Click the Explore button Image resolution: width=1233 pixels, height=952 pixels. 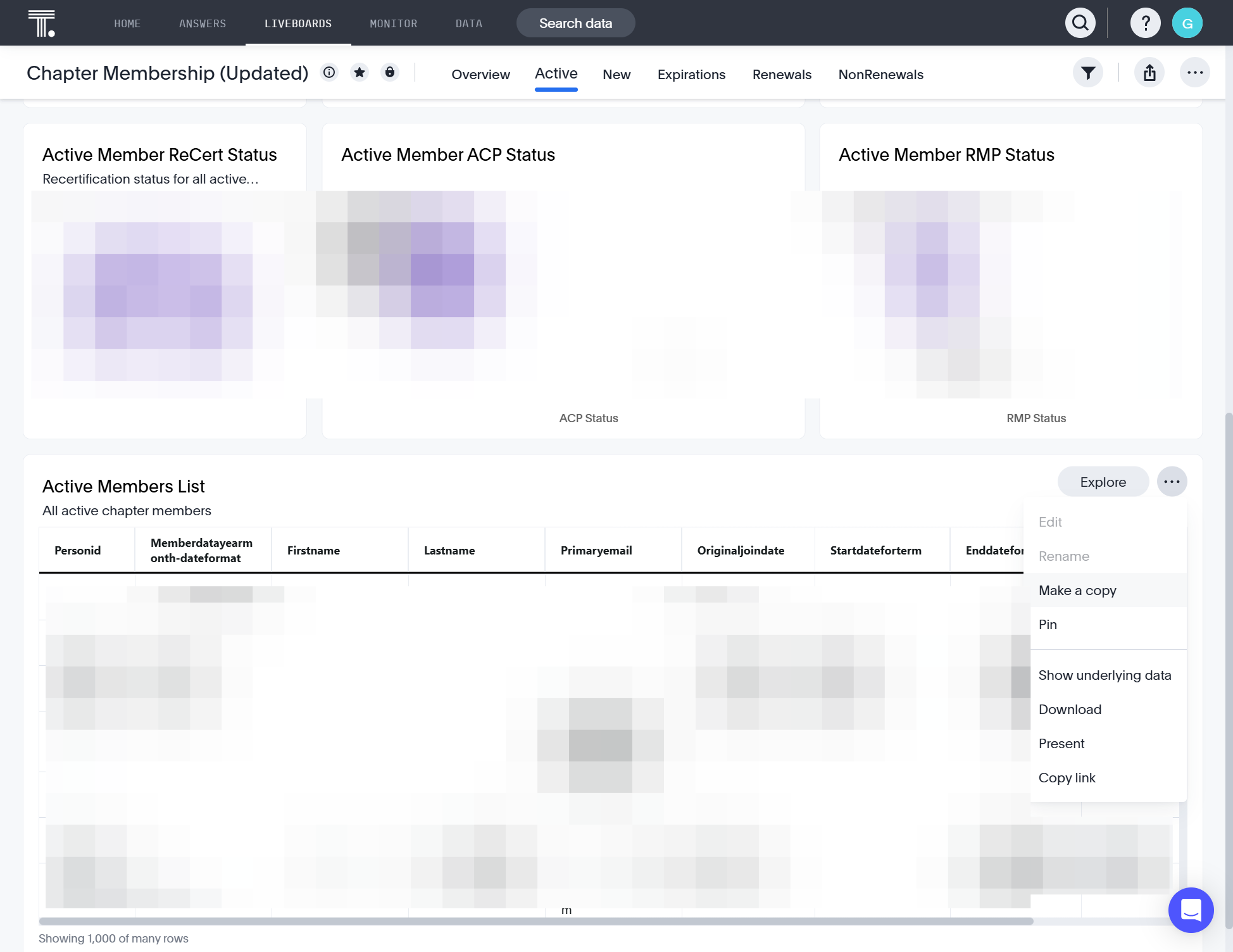tap(1103, 482)
